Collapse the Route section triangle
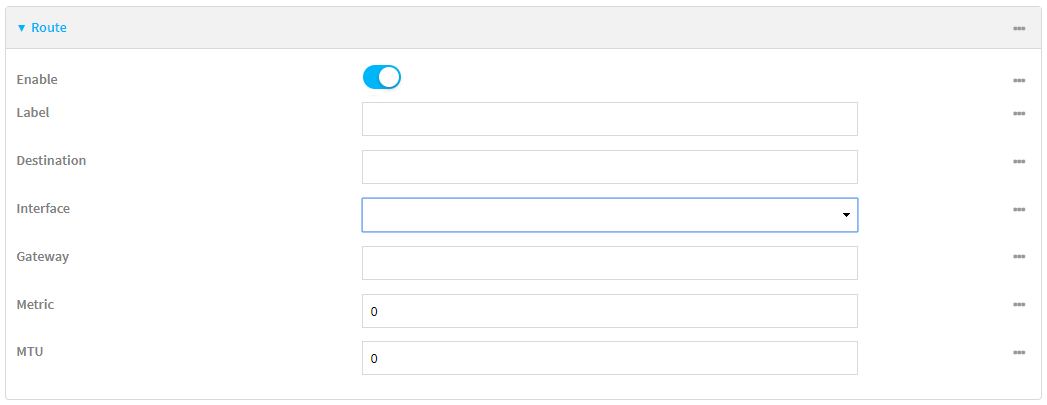 coord(22,28)
